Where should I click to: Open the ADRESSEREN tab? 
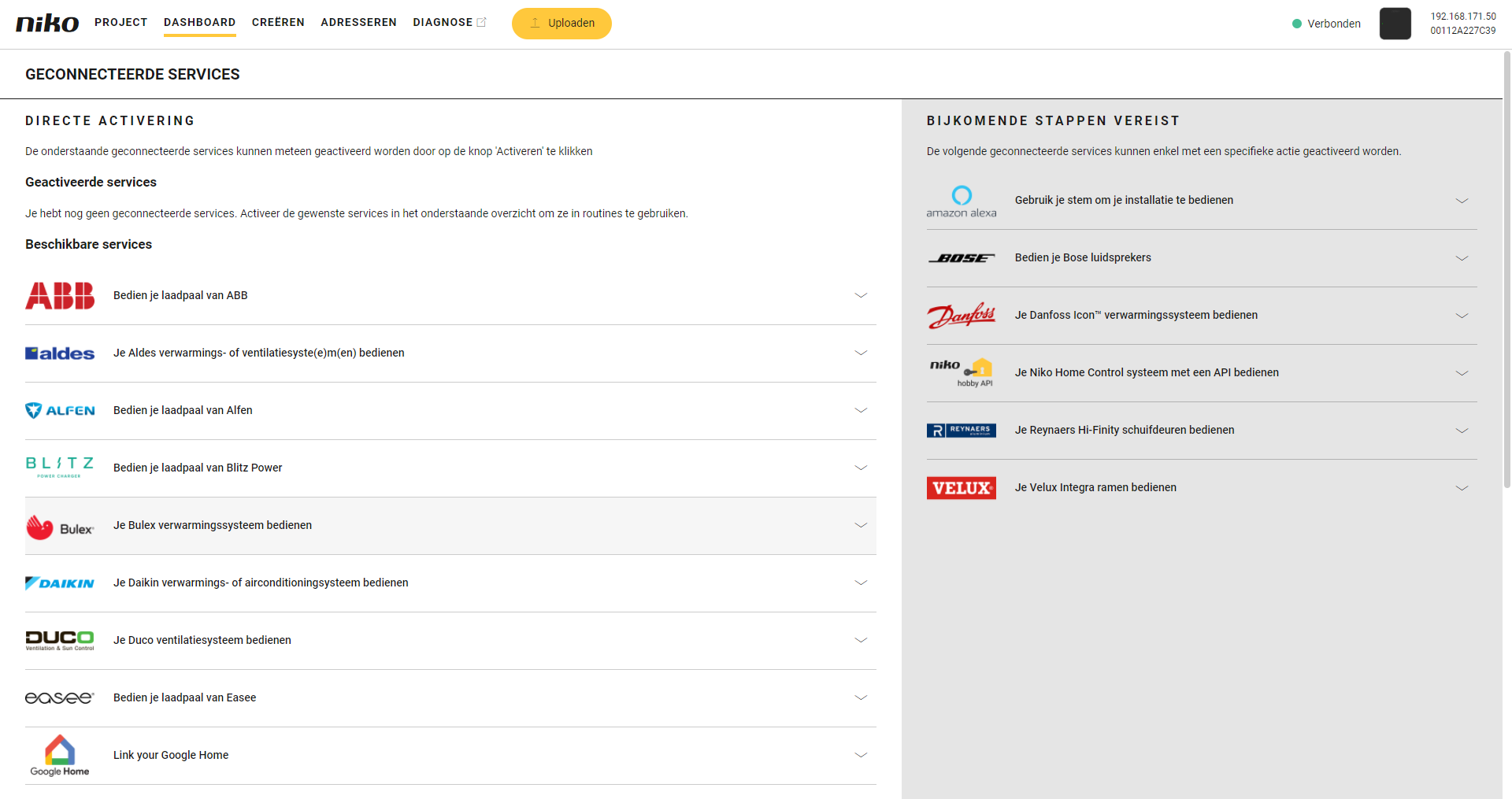point(358,22)
